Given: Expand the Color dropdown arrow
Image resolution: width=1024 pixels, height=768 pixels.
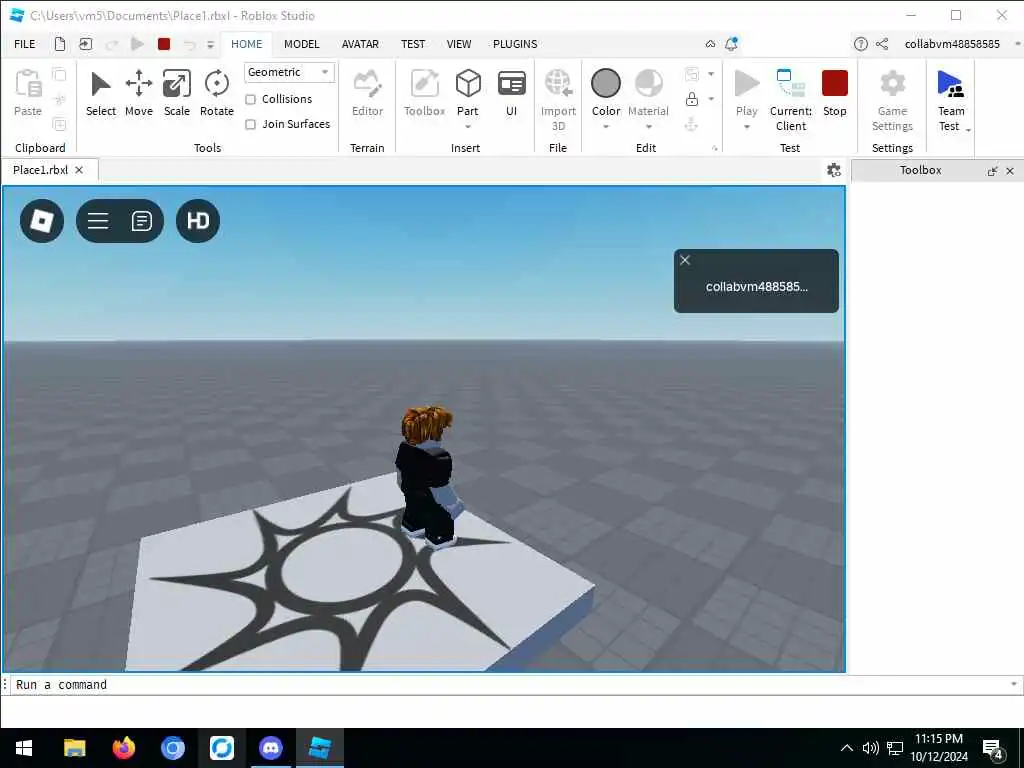Looking at the screenshot, I should coord(605,127).
